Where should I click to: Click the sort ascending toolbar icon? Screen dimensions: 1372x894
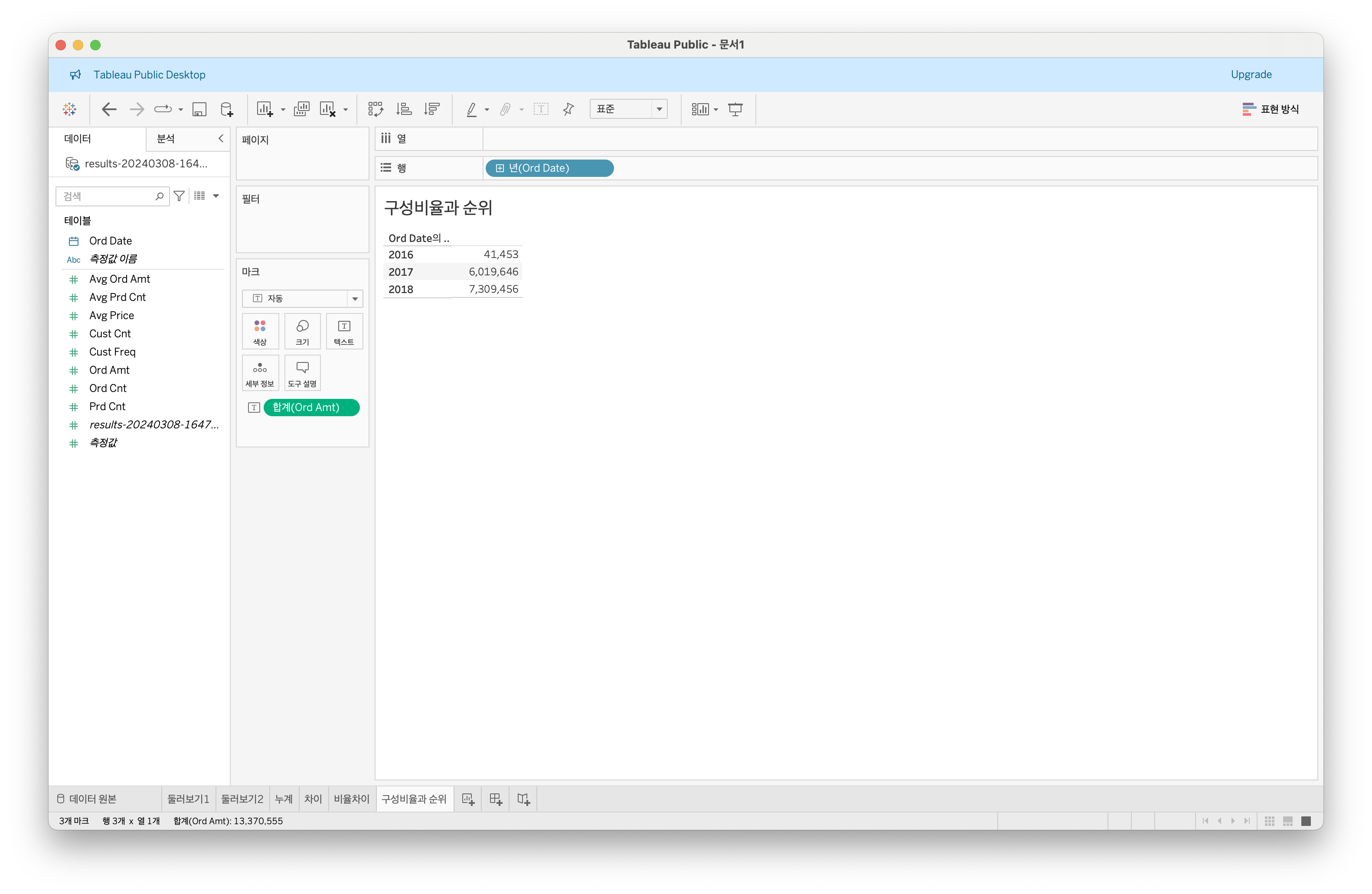pyautogui.click(x=404, y=109)
